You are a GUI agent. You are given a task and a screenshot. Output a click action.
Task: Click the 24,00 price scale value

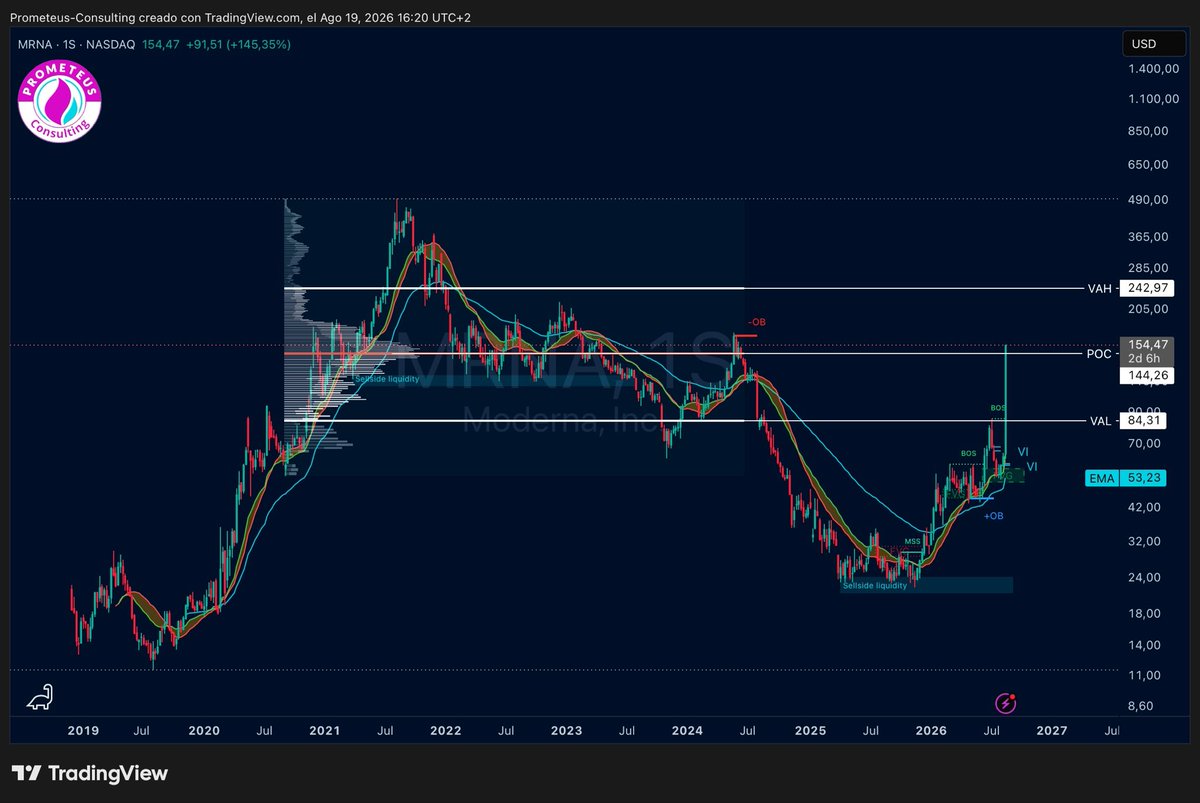pos(1146,578)
